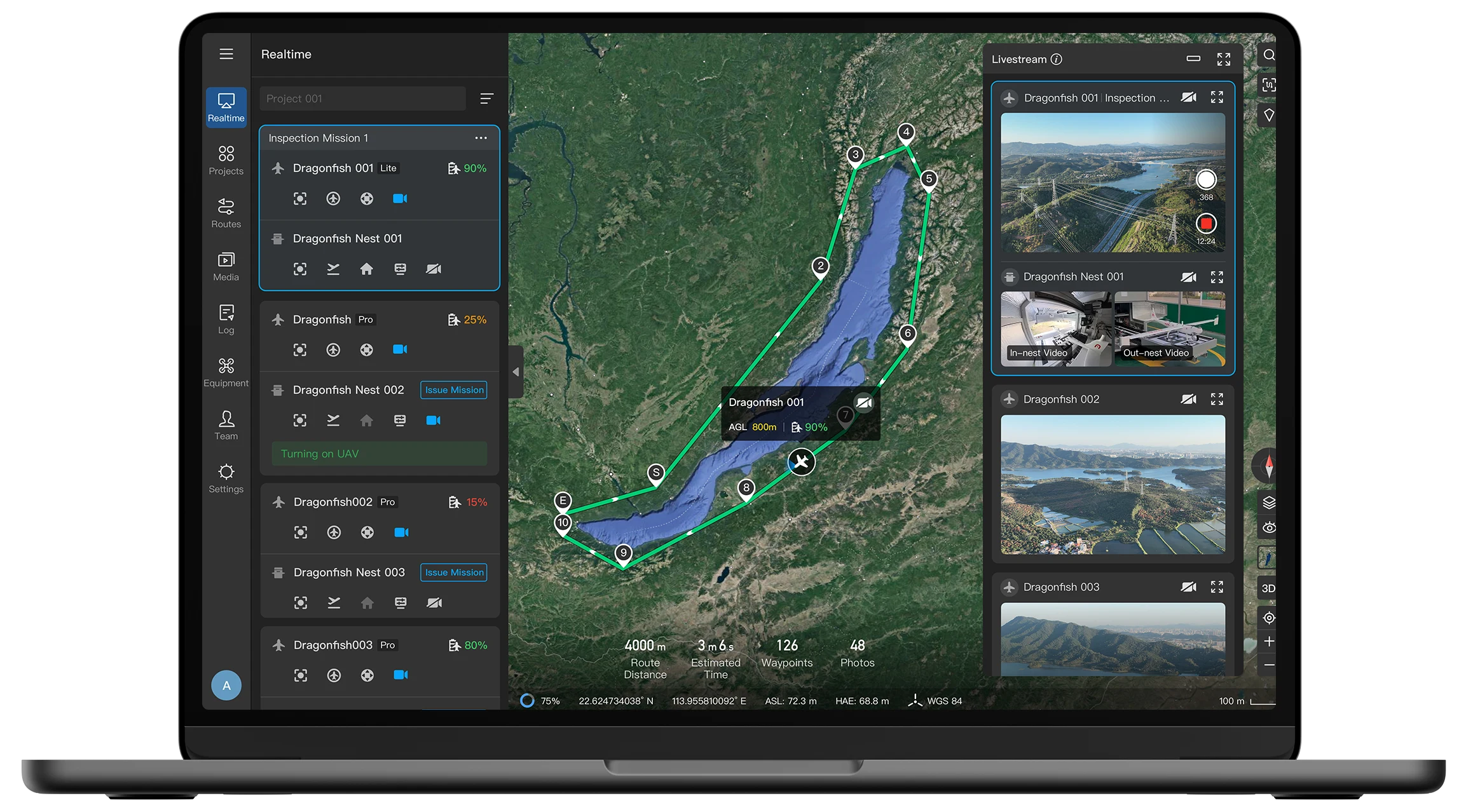Click Issue Mission for Dragonfish Nest 002

click(x=454, y=390)
